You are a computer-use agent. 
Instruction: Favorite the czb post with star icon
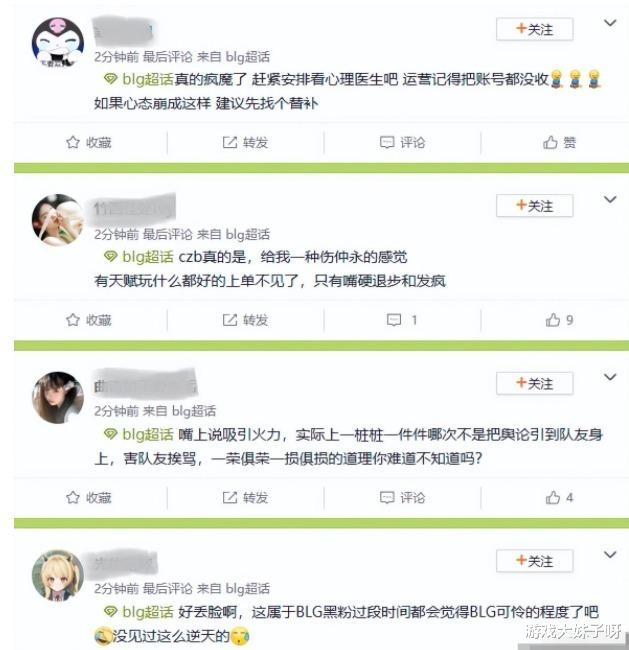point(88,320)
